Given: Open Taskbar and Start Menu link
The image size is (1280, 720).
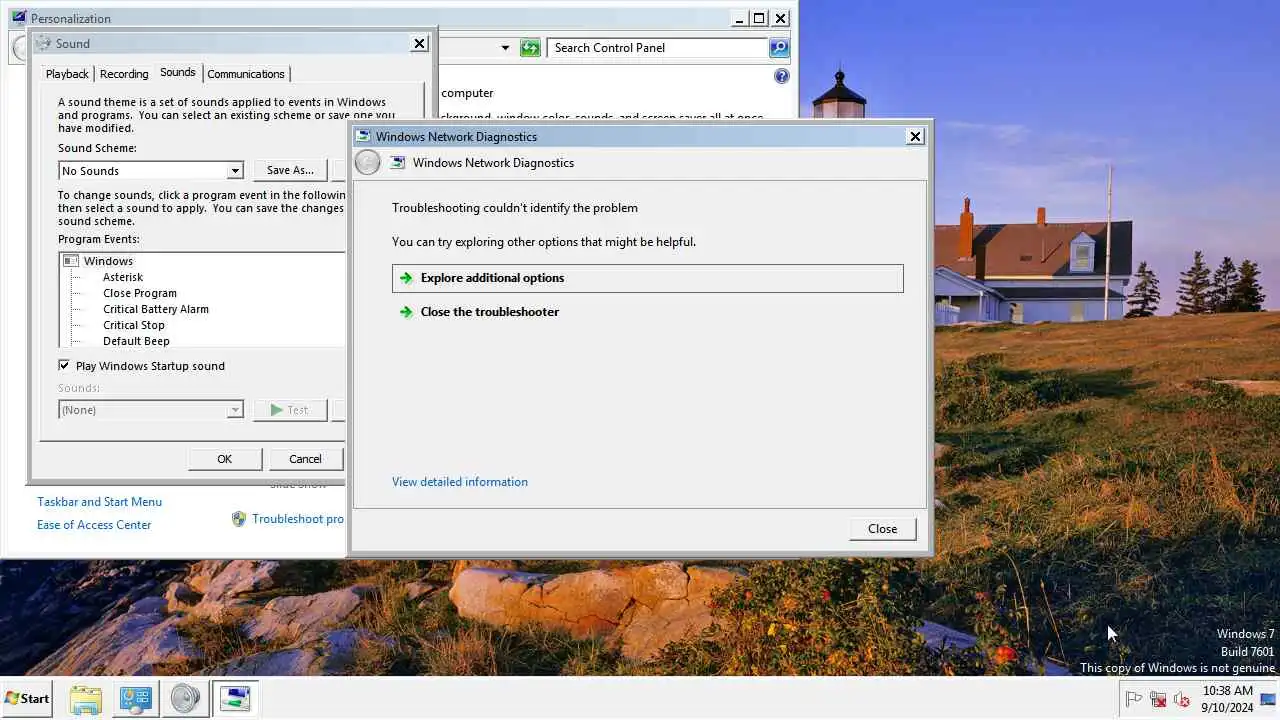Looking at the screenshot, I should [99, 502].
